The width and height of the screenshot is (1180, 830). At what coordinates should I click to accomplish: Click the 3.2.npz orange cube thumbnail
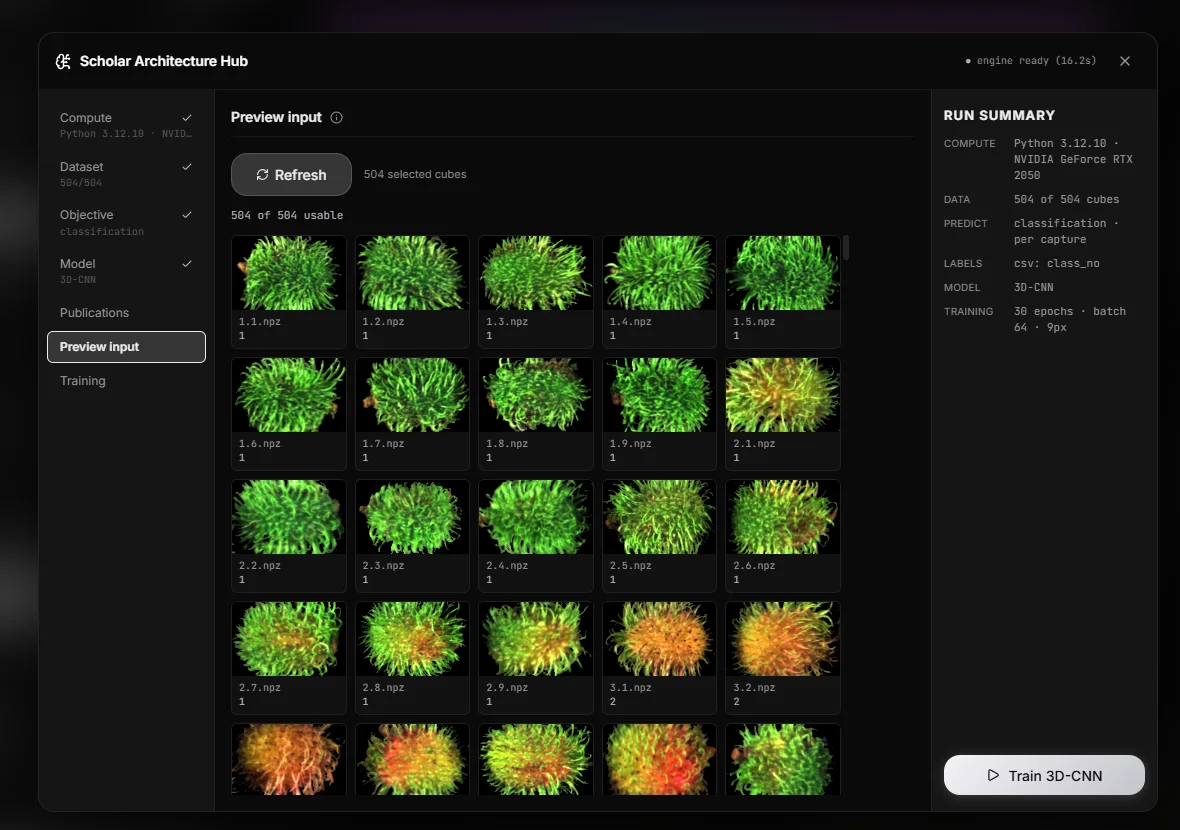[783, 638]
